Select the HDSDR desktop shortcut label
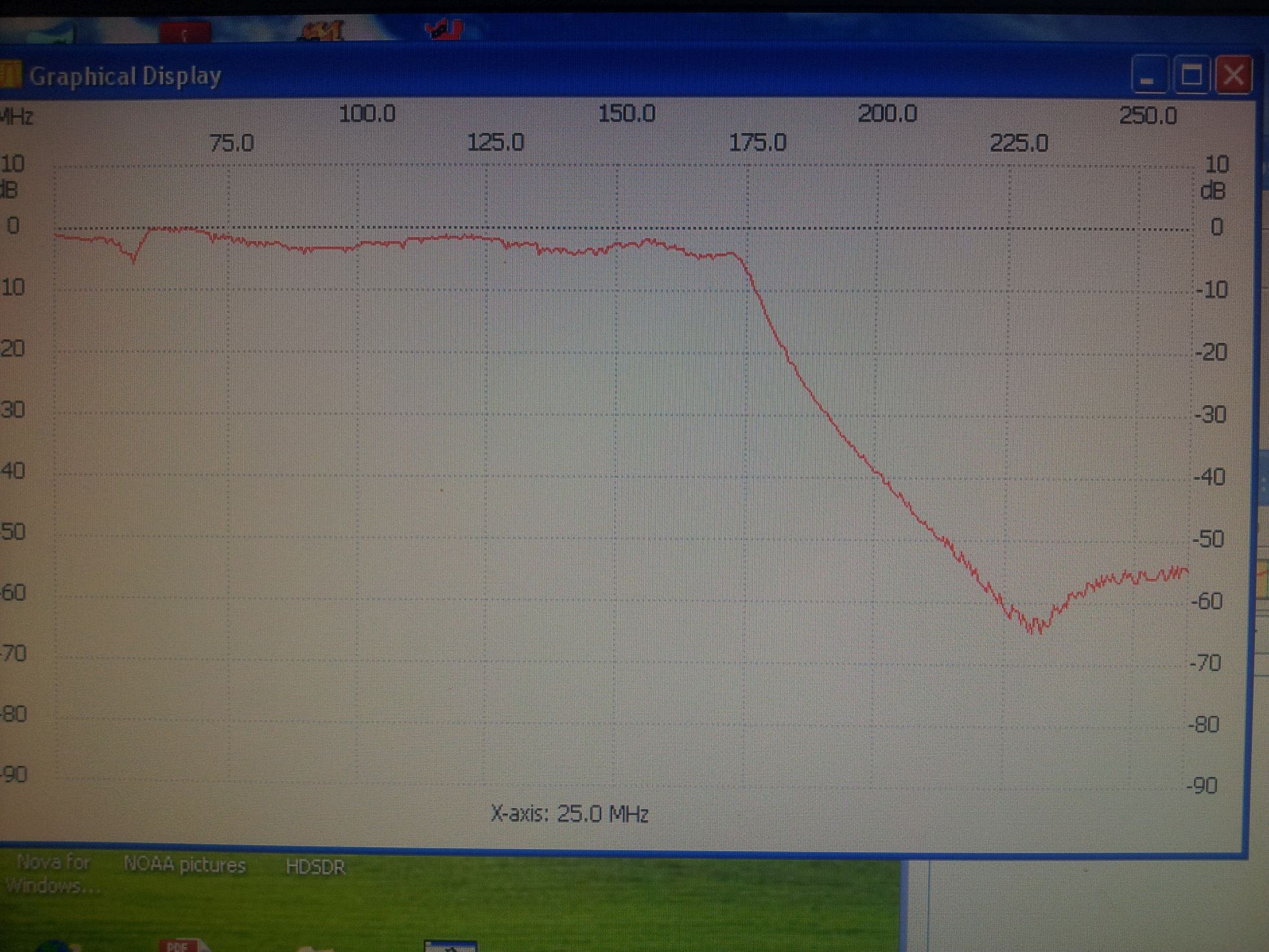Viewport: 1269px width, 952px height. tap(315, 866)
